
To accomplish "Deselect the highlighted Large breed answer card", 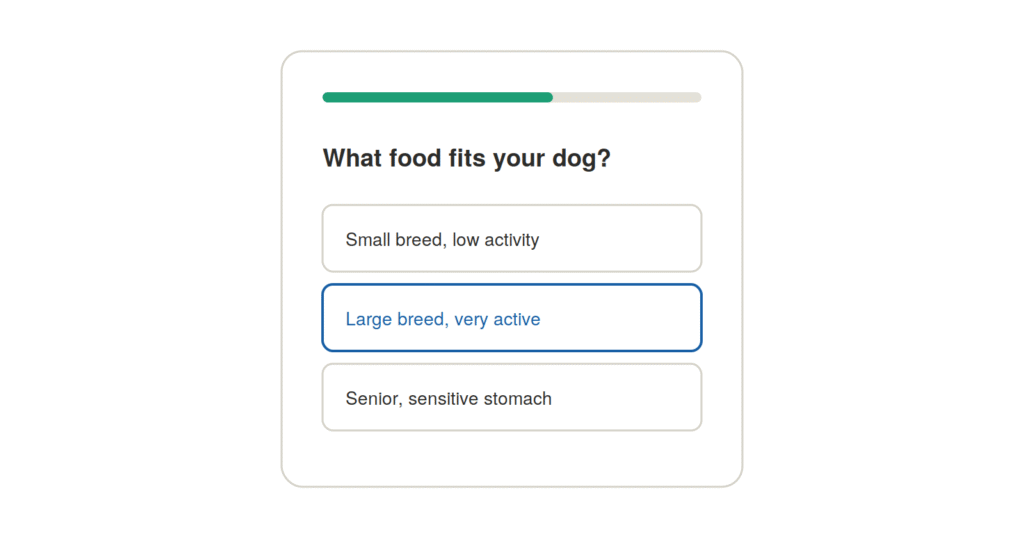I will (511, 317).
